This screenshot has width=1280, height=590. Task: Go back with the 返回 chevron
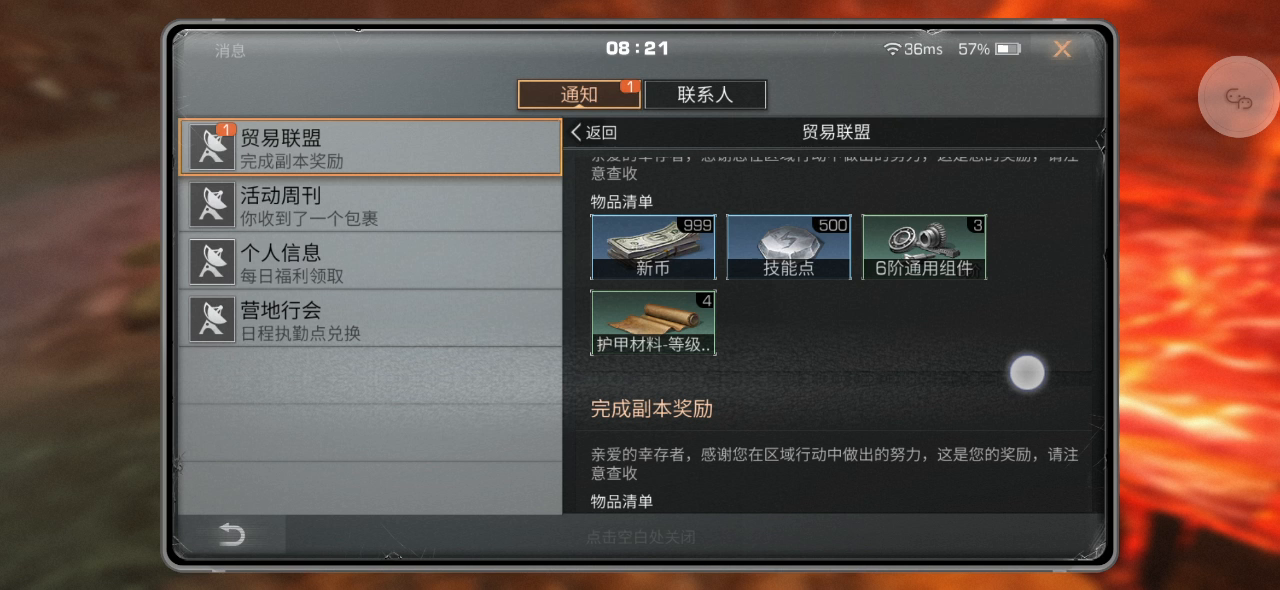[594, 133]
